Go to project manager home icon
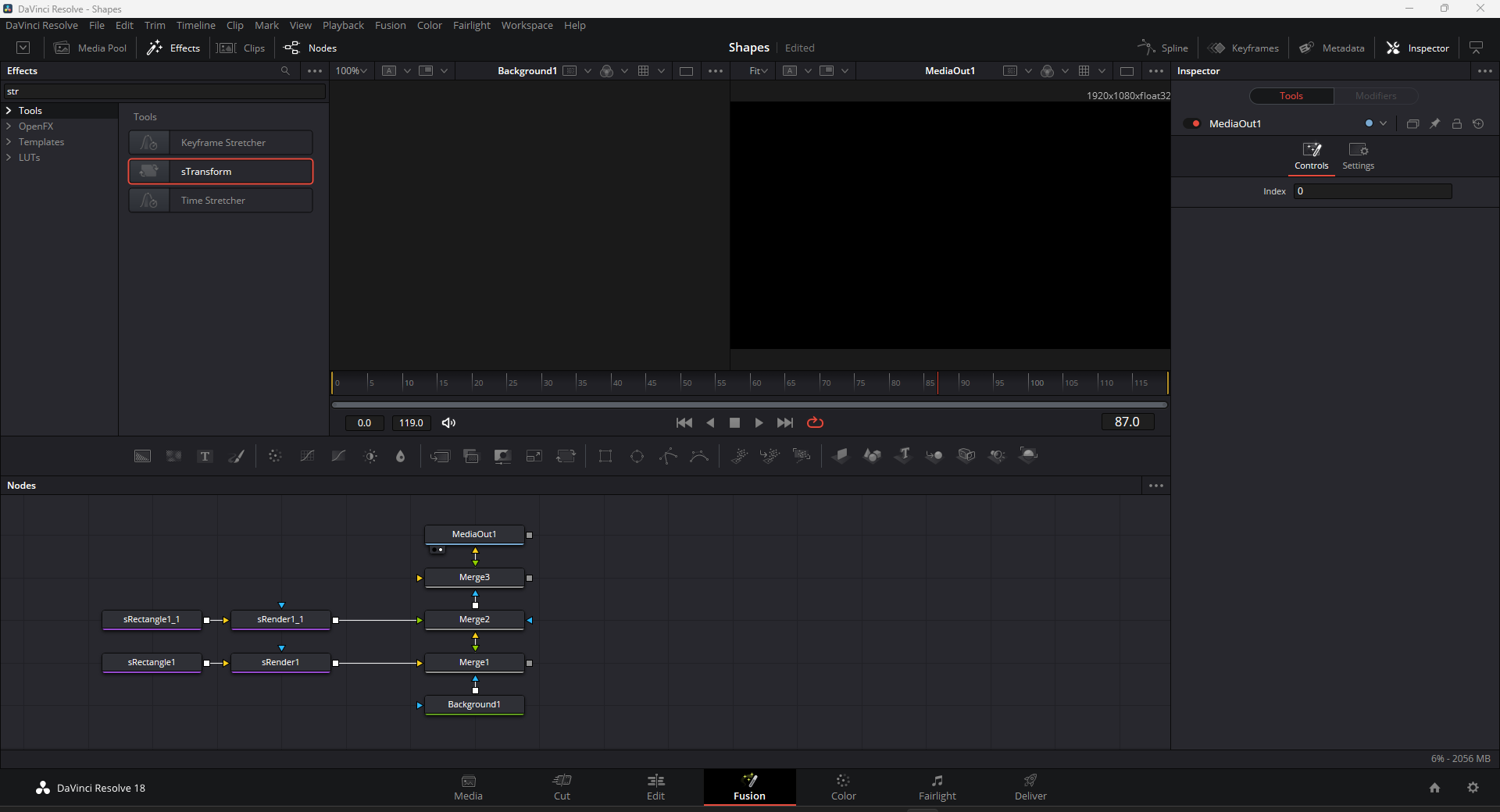The width and height of the screenshot is (1500, 812). coord(1434,788)
